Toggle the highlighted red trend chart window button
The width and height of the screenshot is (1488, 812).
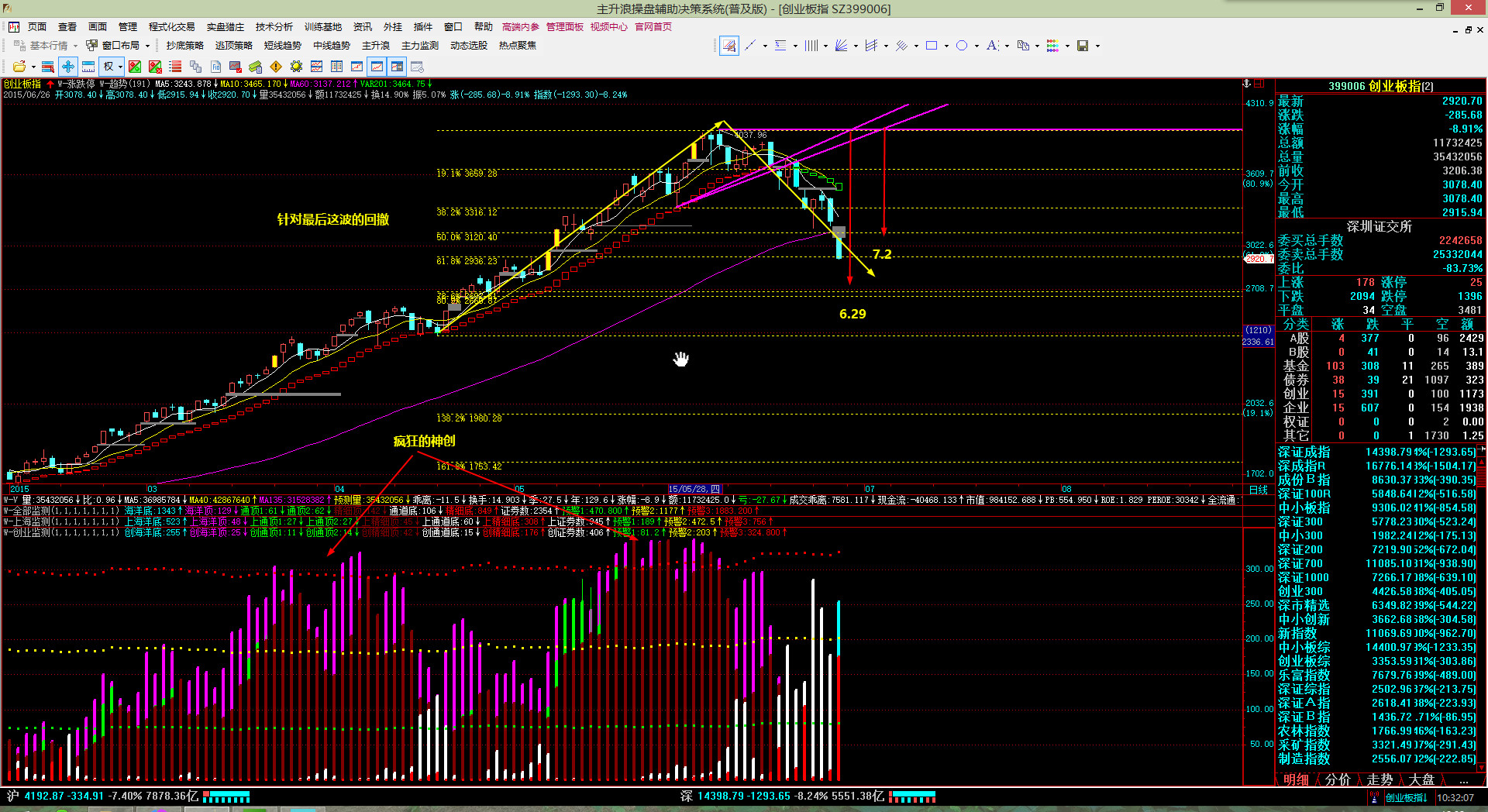click(x=377, y=67)
